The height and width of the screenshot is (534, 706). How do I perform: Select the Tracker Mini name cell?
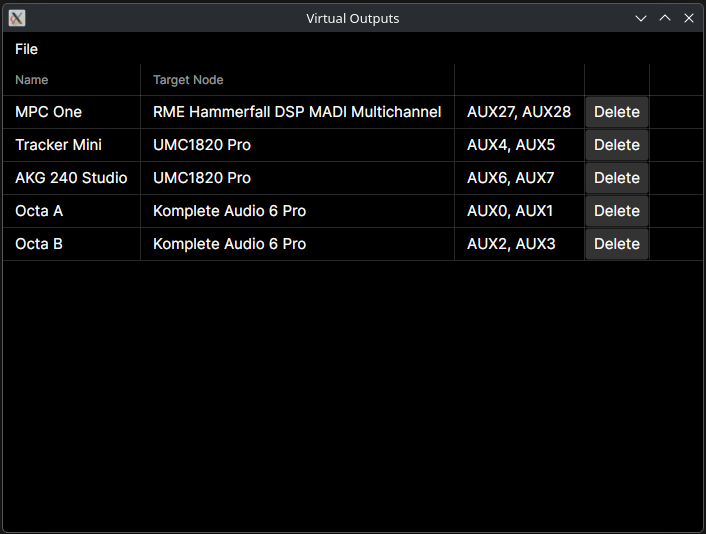[72, 145]
